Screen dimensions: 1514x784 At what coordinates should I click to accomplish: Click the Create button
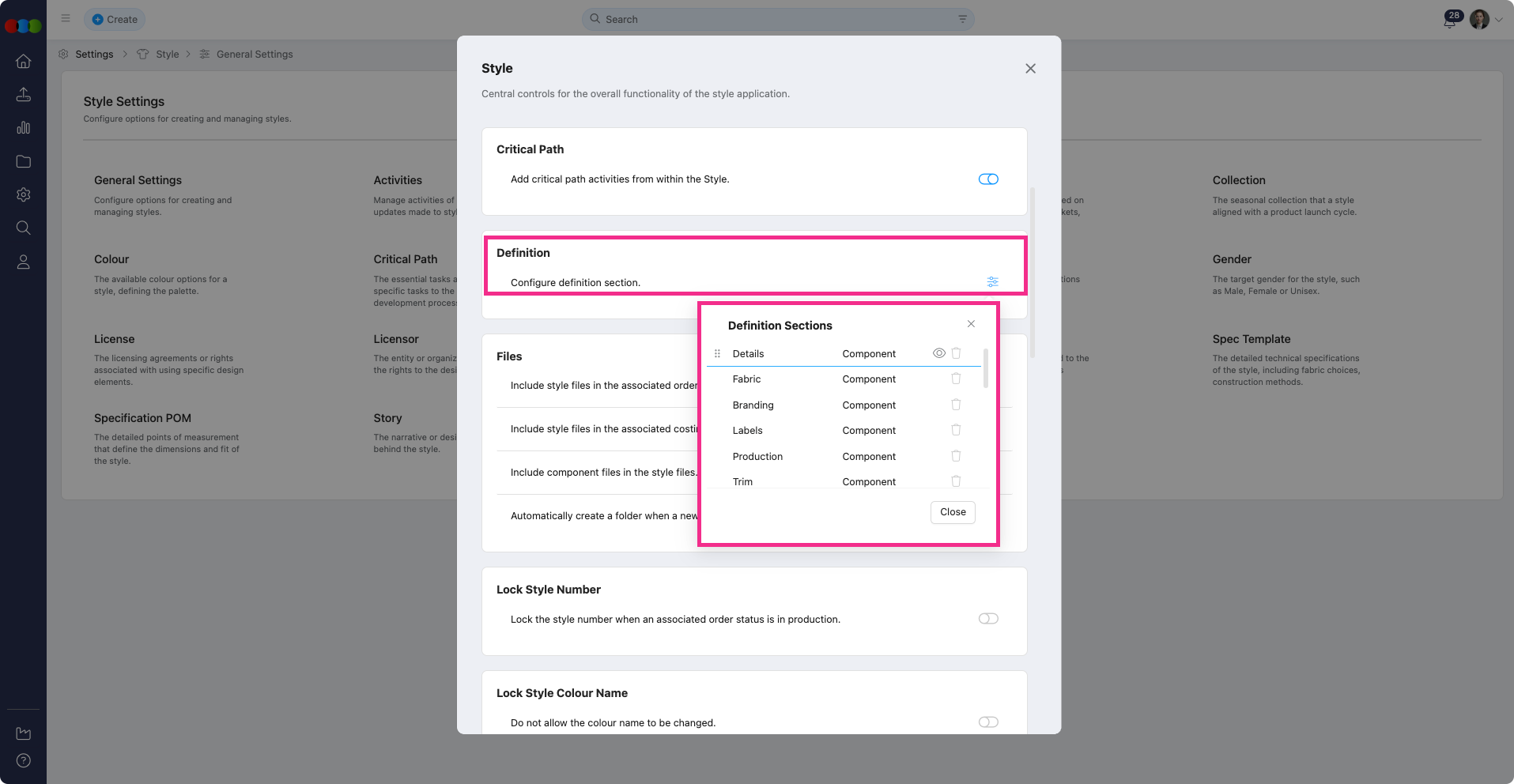pyautogui.click(x=115, y=19)
